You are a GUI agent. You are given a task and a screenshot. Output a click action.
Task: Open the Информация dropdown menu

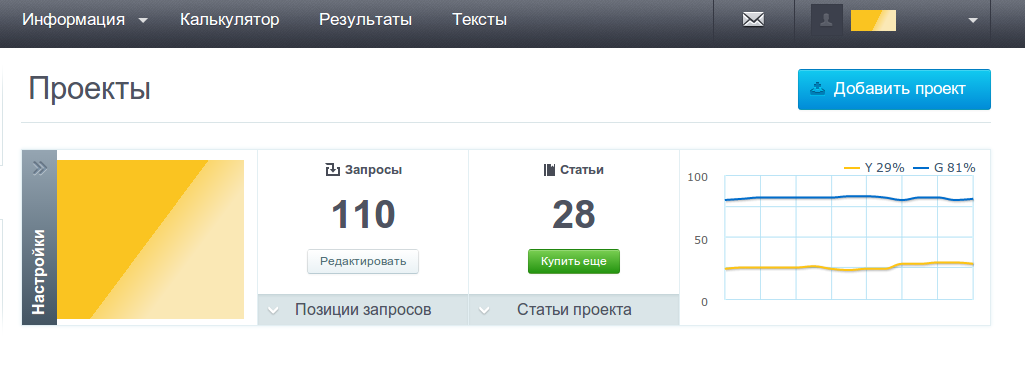85,20
